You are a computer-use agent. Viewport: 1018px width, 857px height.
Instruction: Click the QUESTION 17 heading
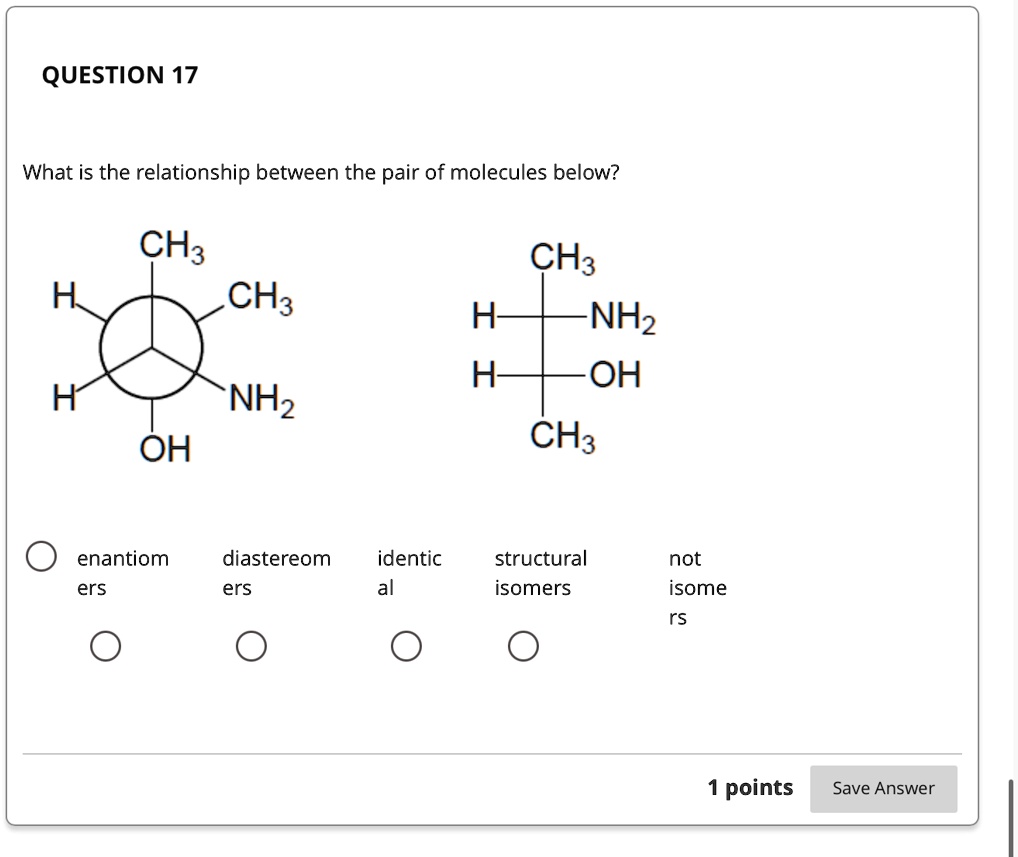click(120, 74)
